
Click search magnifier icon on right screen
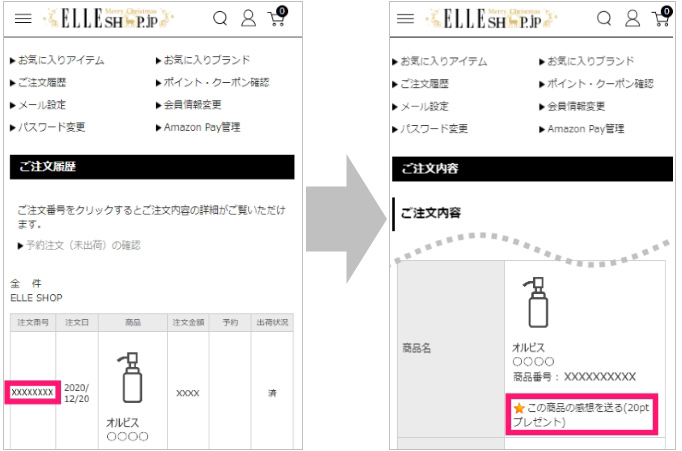pyautogui.click(x=604, y=19)
